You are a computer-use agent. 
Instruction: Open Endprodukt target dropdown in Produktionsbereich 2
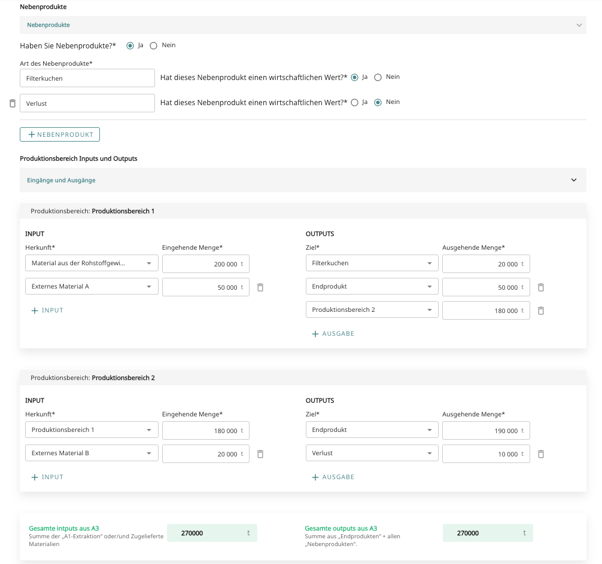tap(372, 430)
